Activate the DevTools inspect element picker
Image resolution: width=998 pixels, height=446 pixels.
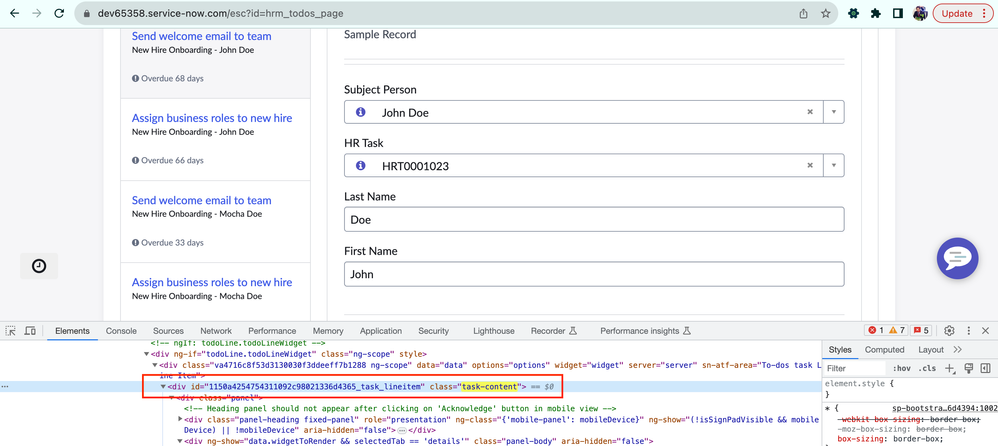(11, 331)
